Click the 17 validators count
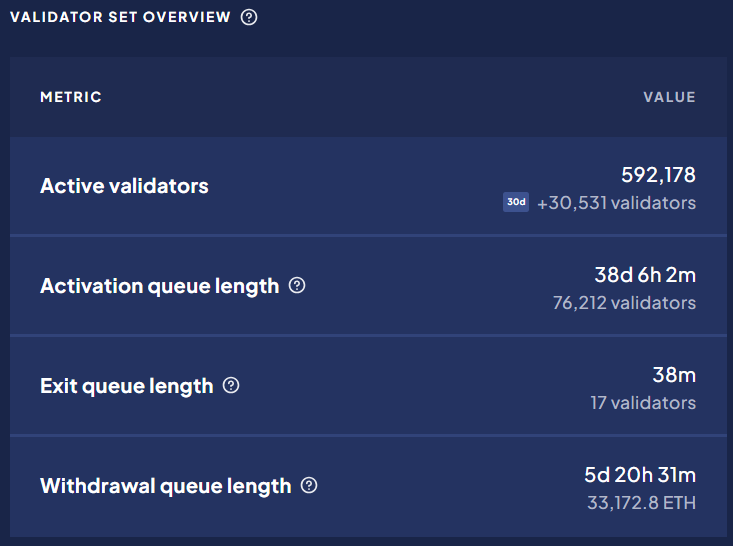Viewport: 733px width, 546px height. [x=643, y=403]
